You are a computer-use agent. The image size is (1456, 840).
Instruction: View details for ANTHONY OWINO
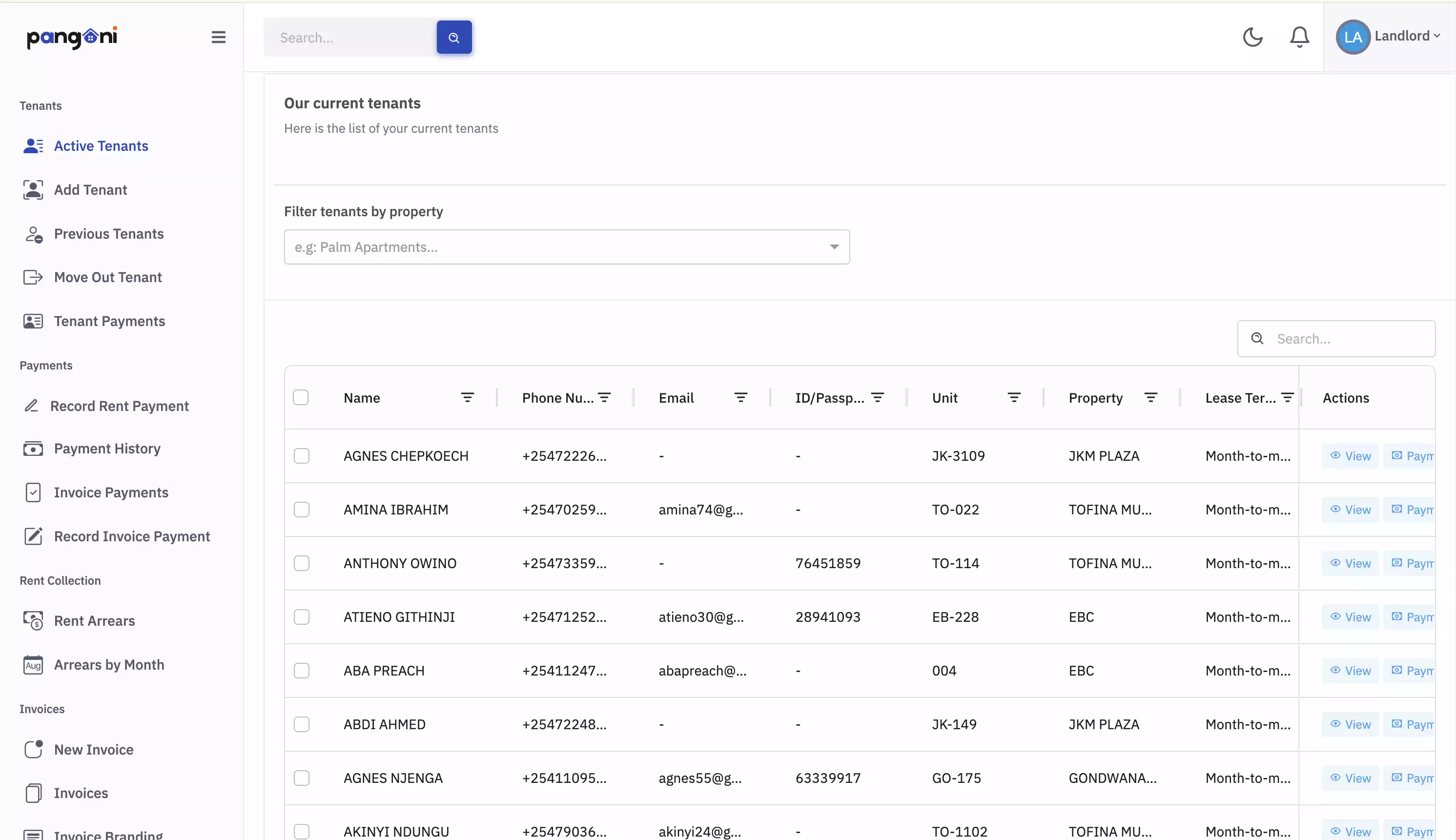[1351, 563]
